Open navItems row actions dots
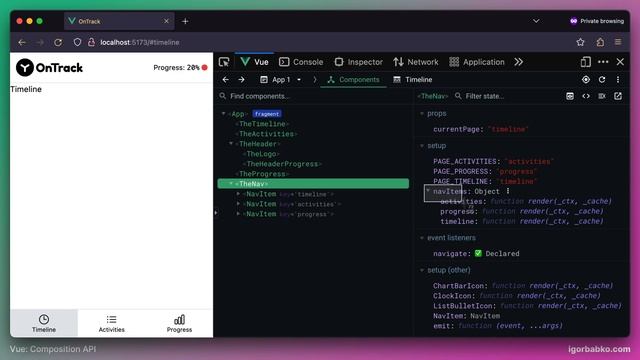This screenshot has width=640, height=360. tap(508, 191)
